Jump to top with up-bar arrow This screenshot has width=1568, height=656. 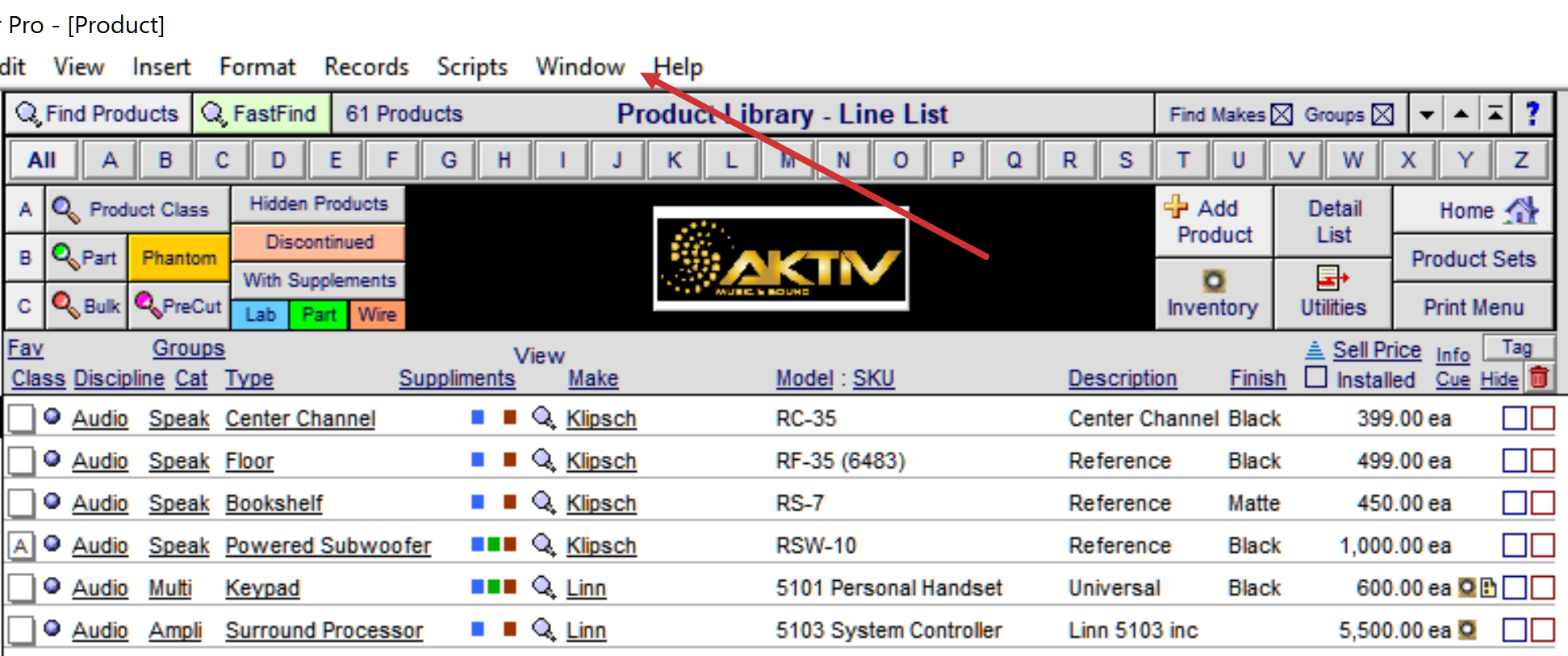[x=1495, y=114]
